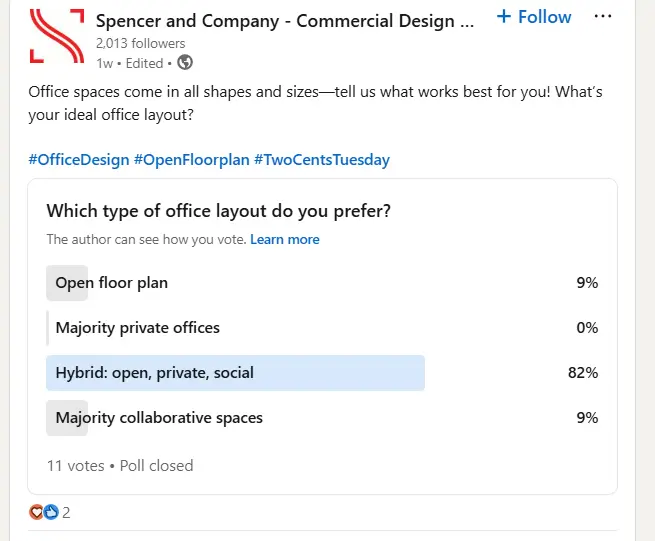This screenshot has height=541, width=655.
Task: Open the Spencer and Company page title
Action: pyautogui.click(x=285, y=21)
